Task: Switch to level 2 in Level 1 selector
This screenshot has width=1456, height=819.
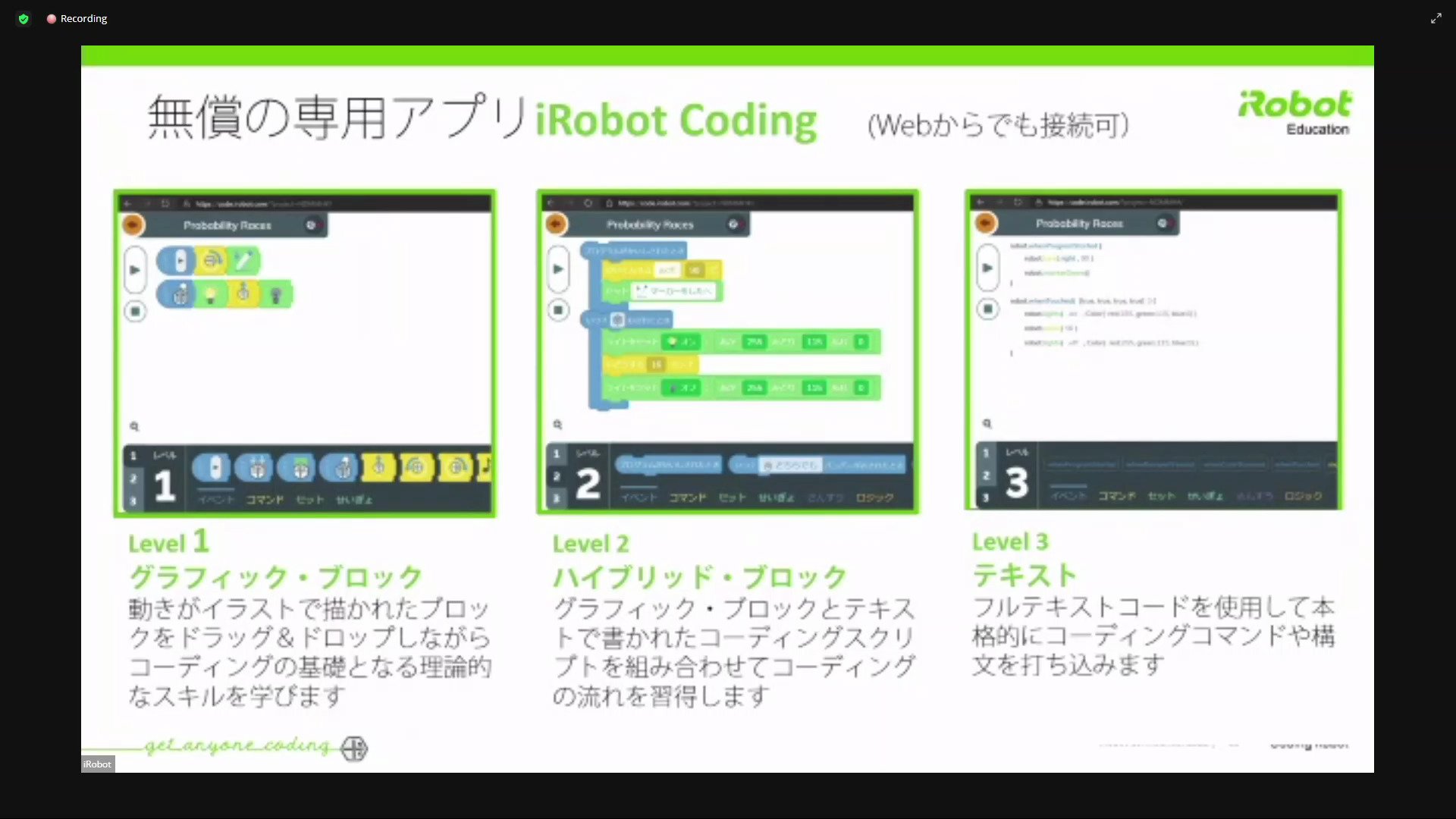Action: [x=133, y=478]
